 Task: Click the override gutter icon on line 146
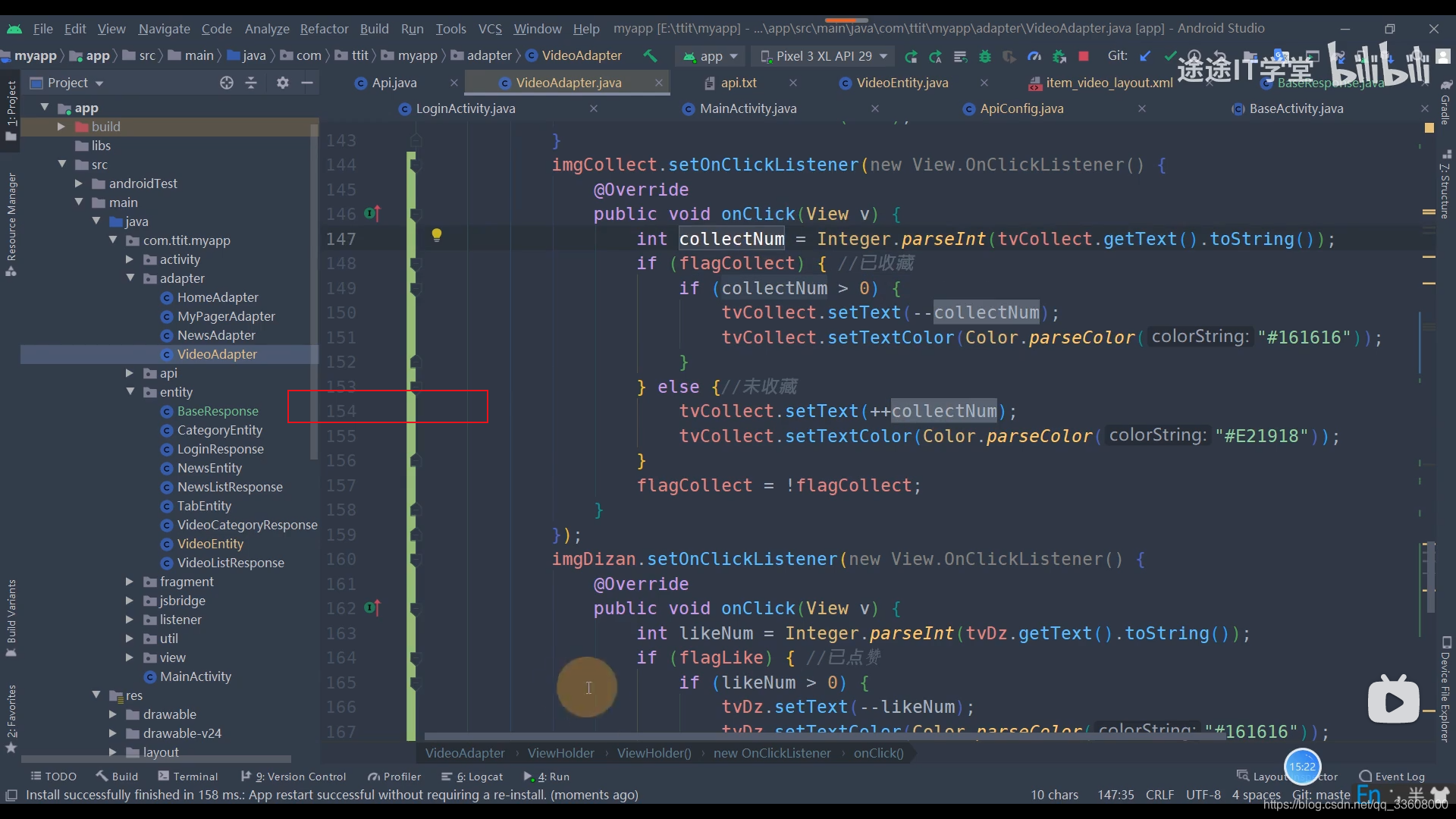(372, 214)
